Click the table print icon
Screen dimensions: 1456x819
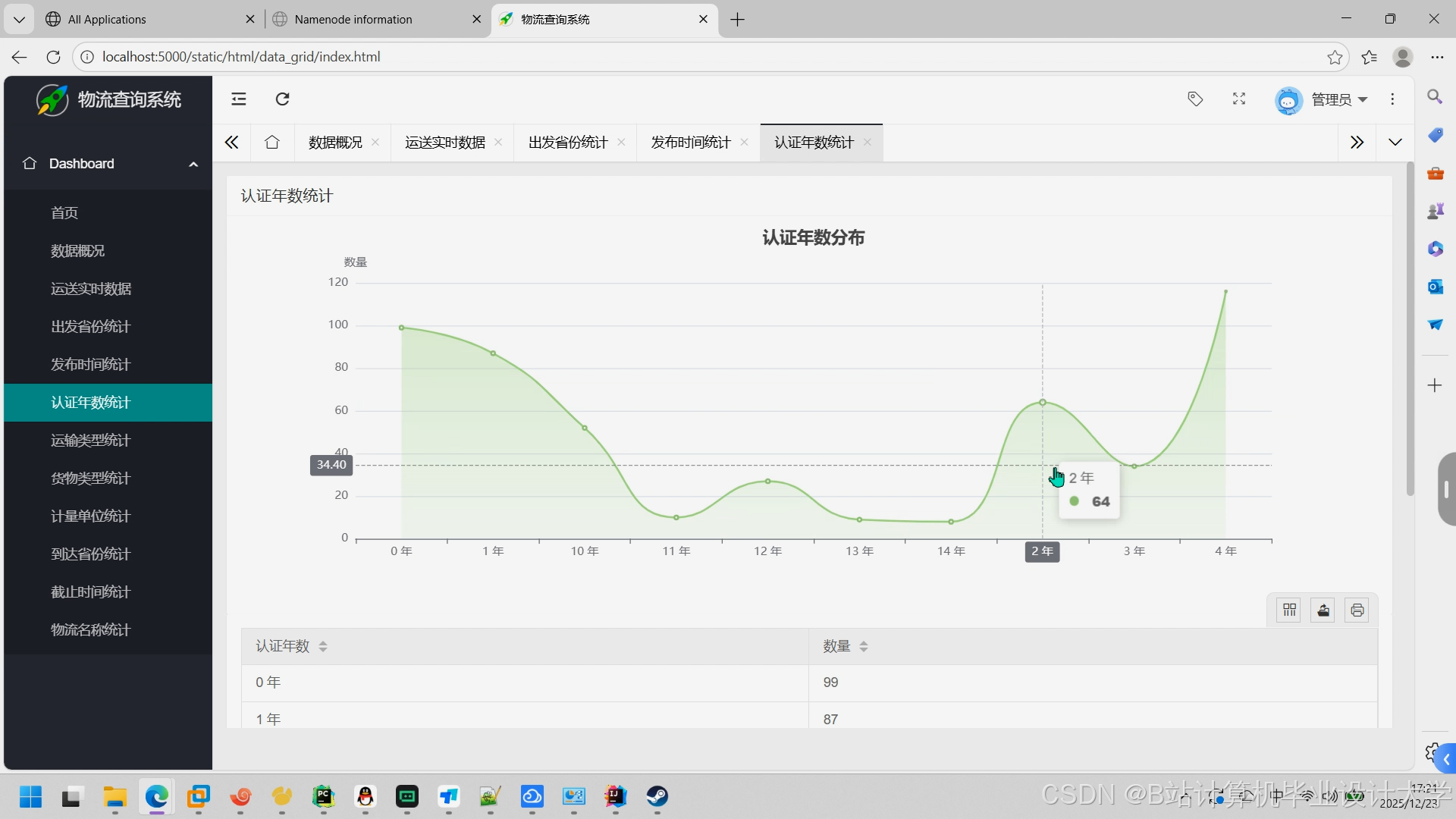point(1357,610)
